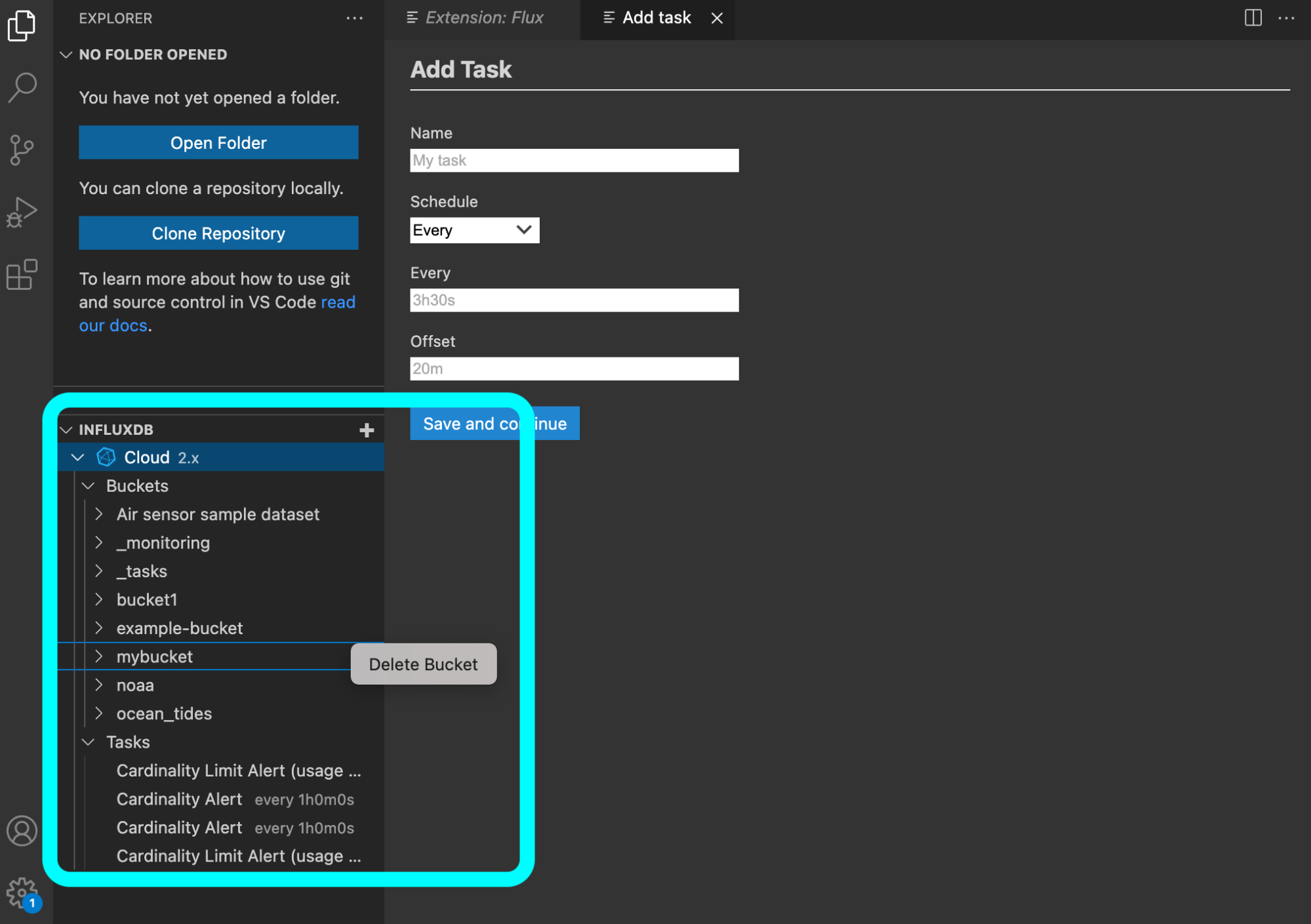The height and width of the screenshot is (924, 1311).
Task: Open the Explorer view
Action: [22, 25]
